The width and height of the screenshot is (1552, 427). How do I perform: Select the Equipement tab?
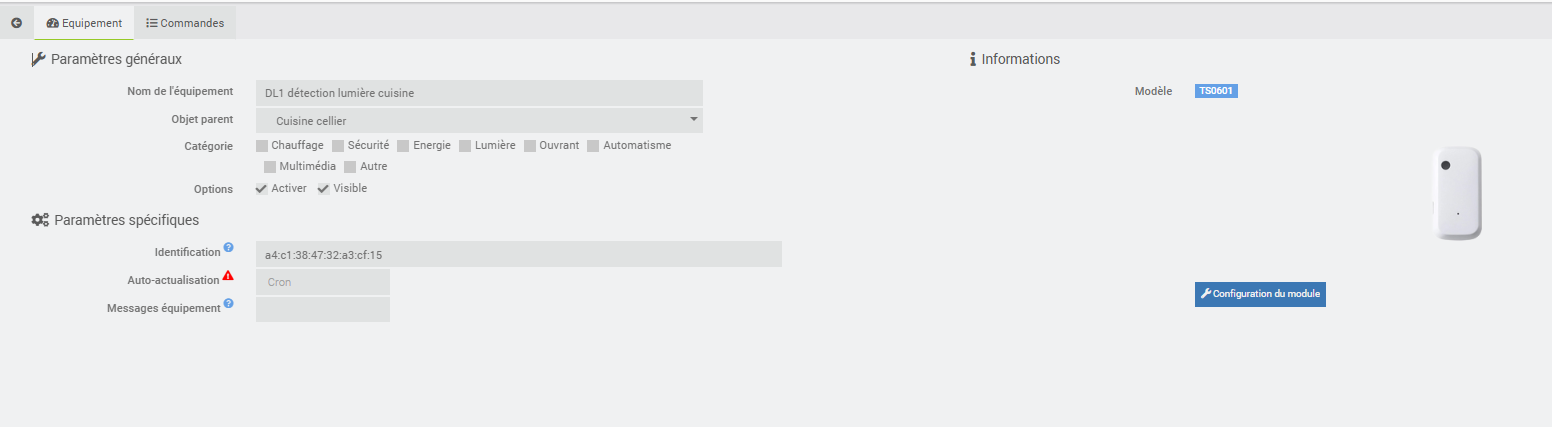point(84,22)
